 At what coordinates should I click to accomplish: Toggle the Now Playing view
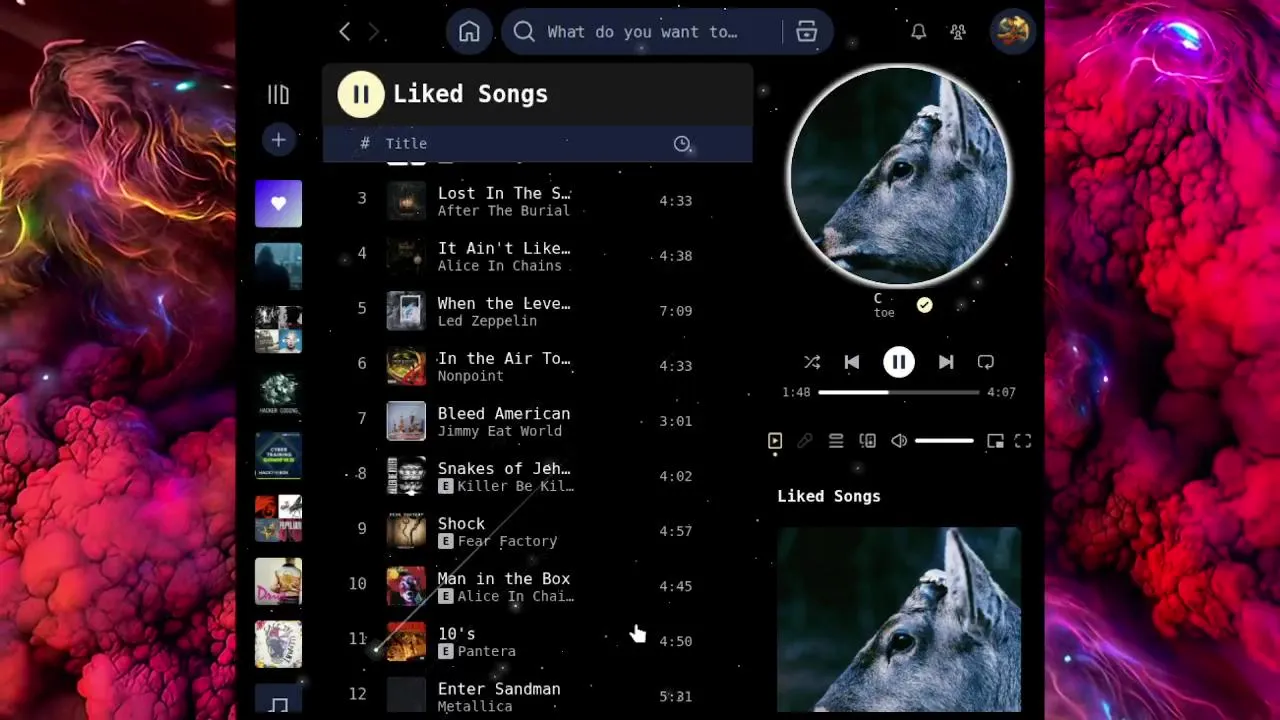tap(775, 441)
